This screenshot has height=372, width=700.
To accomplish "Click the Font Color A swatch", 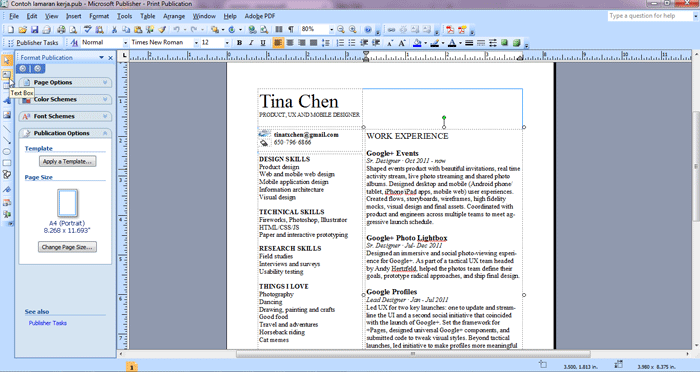I will click(452, 43).
